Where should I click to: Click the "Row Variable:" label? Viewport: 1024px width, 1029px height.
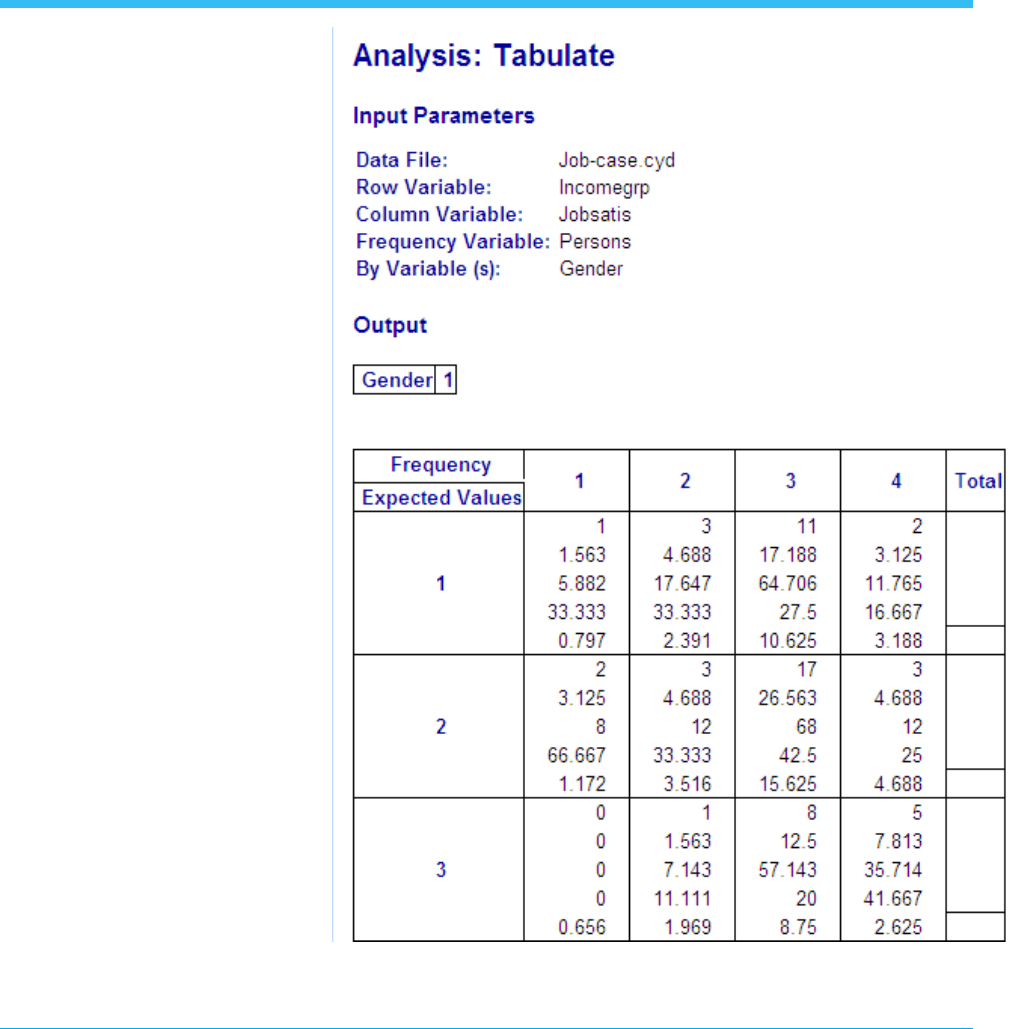point(423,187)
